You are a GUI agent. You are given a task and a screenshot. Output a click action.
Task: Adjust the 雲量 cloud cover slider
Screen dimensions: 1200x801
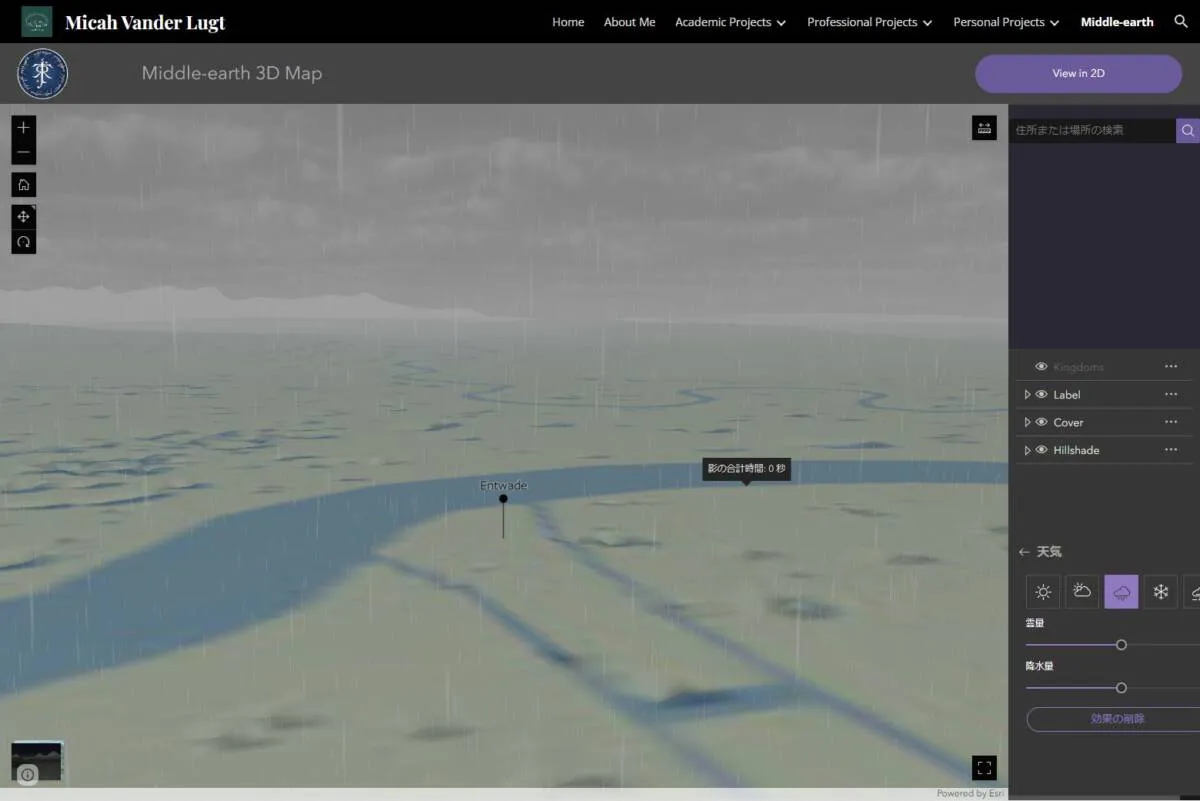(x=1121, y=645)
